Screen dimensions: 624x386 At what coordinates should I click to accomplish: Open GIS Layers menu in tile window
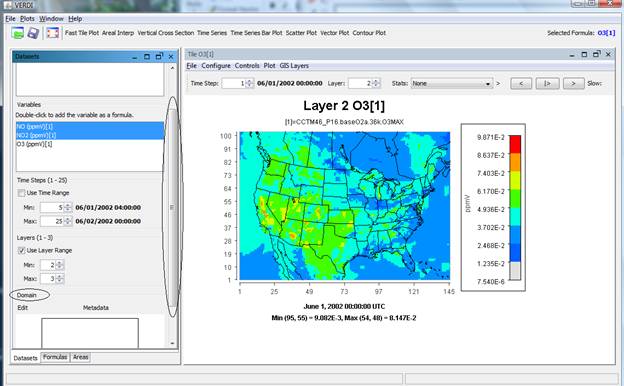294,66
